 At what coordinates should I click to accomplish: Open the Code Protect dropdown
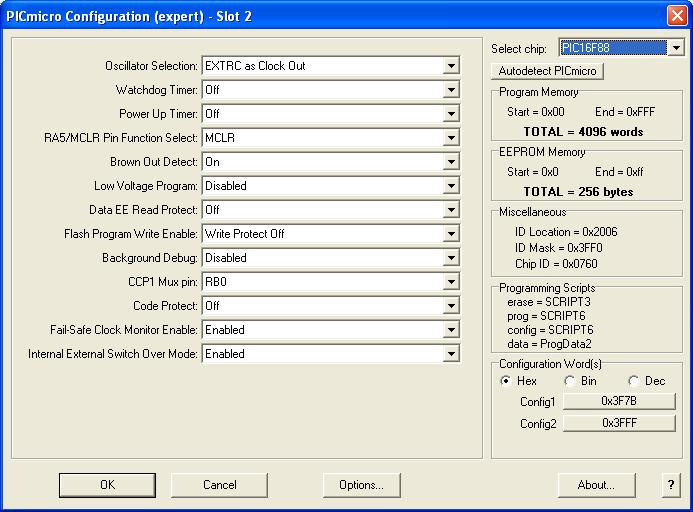451,306
